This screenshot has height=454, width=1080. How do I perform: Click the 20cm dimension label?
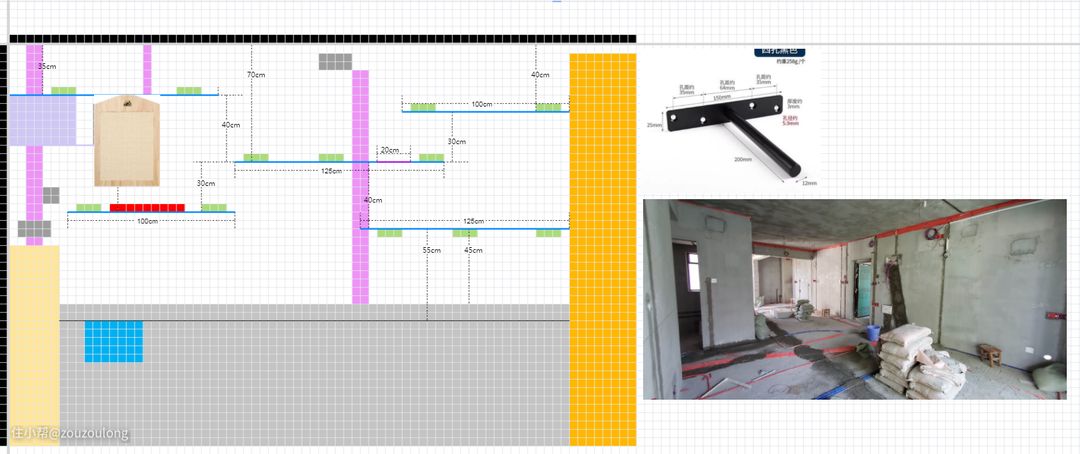(389, 150)
